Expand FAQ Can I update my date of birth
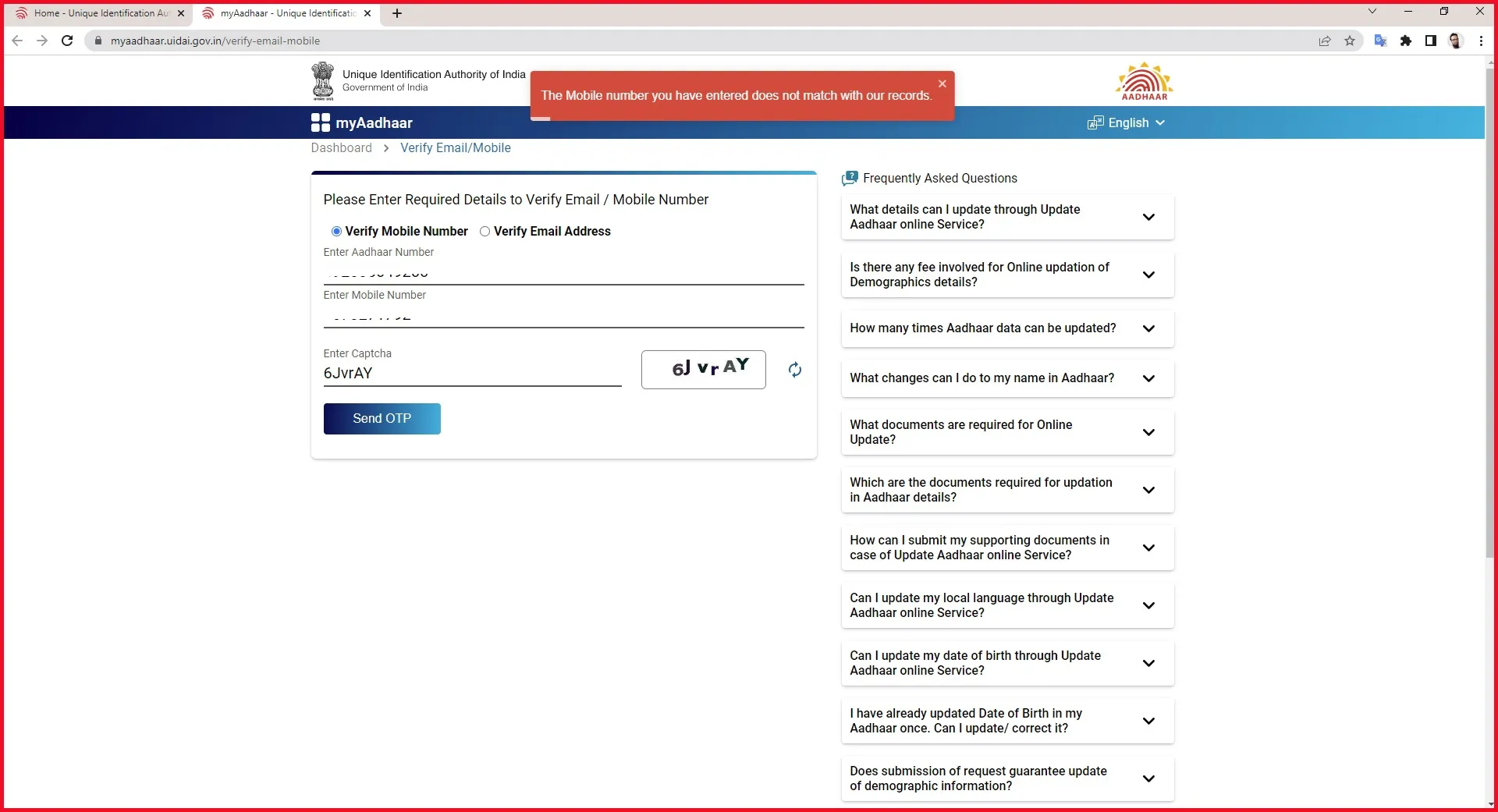Viewport: 1498px width, 812px height. coord(1007,663)
